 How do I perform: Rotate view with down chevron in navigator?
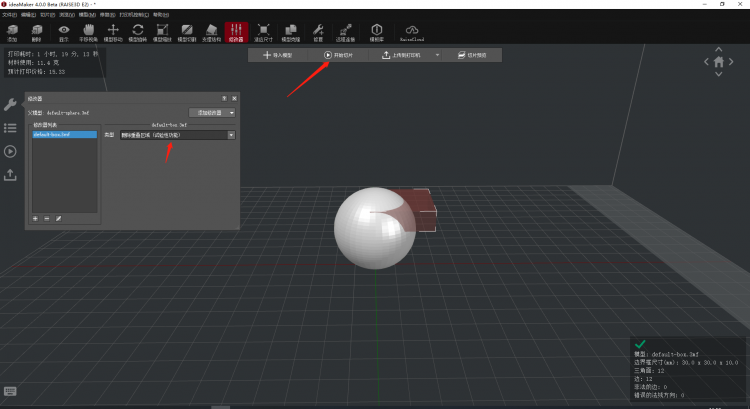(718, 74)
